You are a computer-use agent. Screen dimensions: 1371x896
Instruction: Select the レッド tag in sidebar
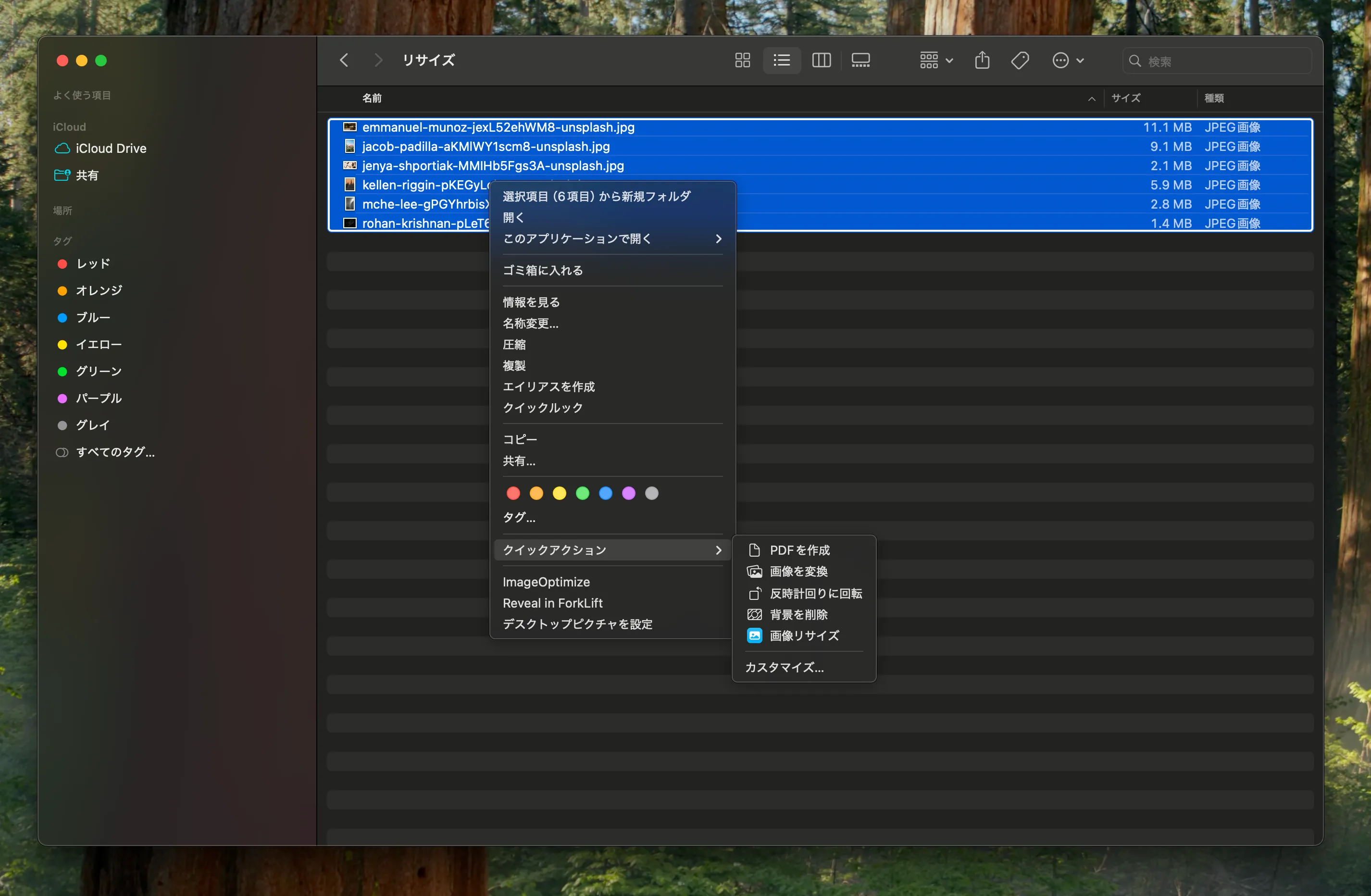[x=84, y=264]
